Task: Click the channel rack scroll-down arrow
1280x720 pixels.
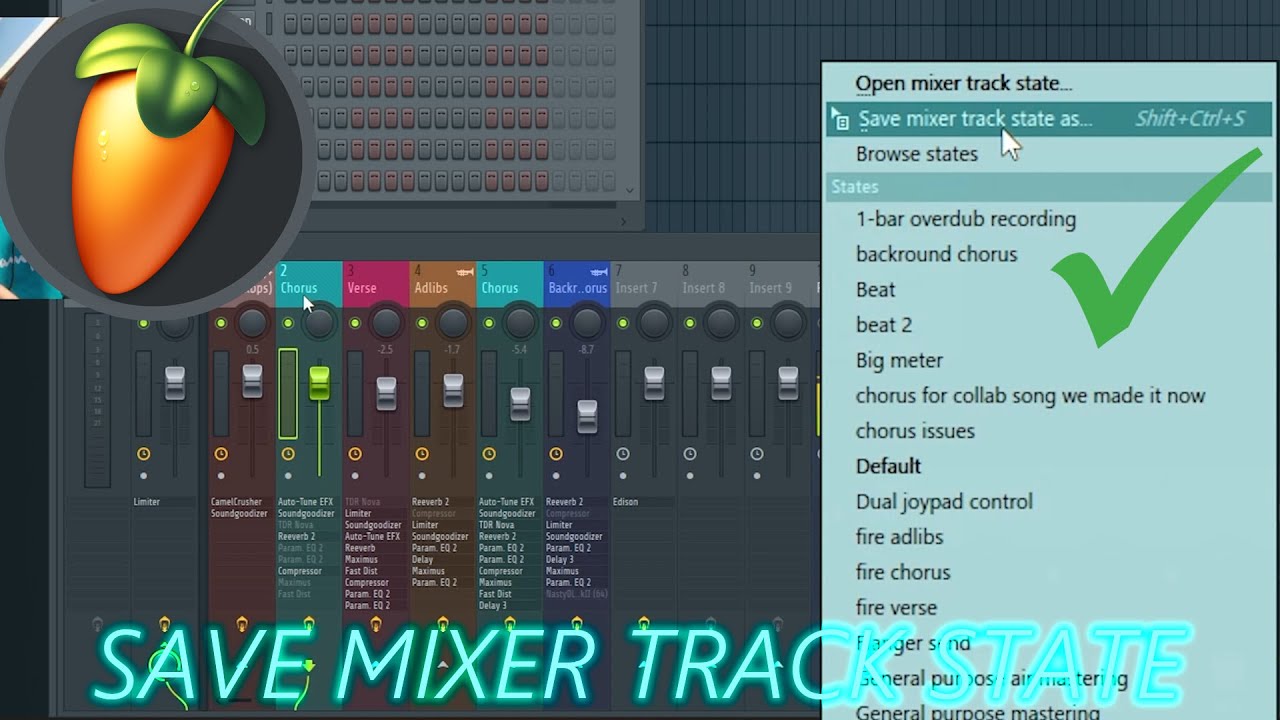Action: pyautogui.click(x=629, y=190)
